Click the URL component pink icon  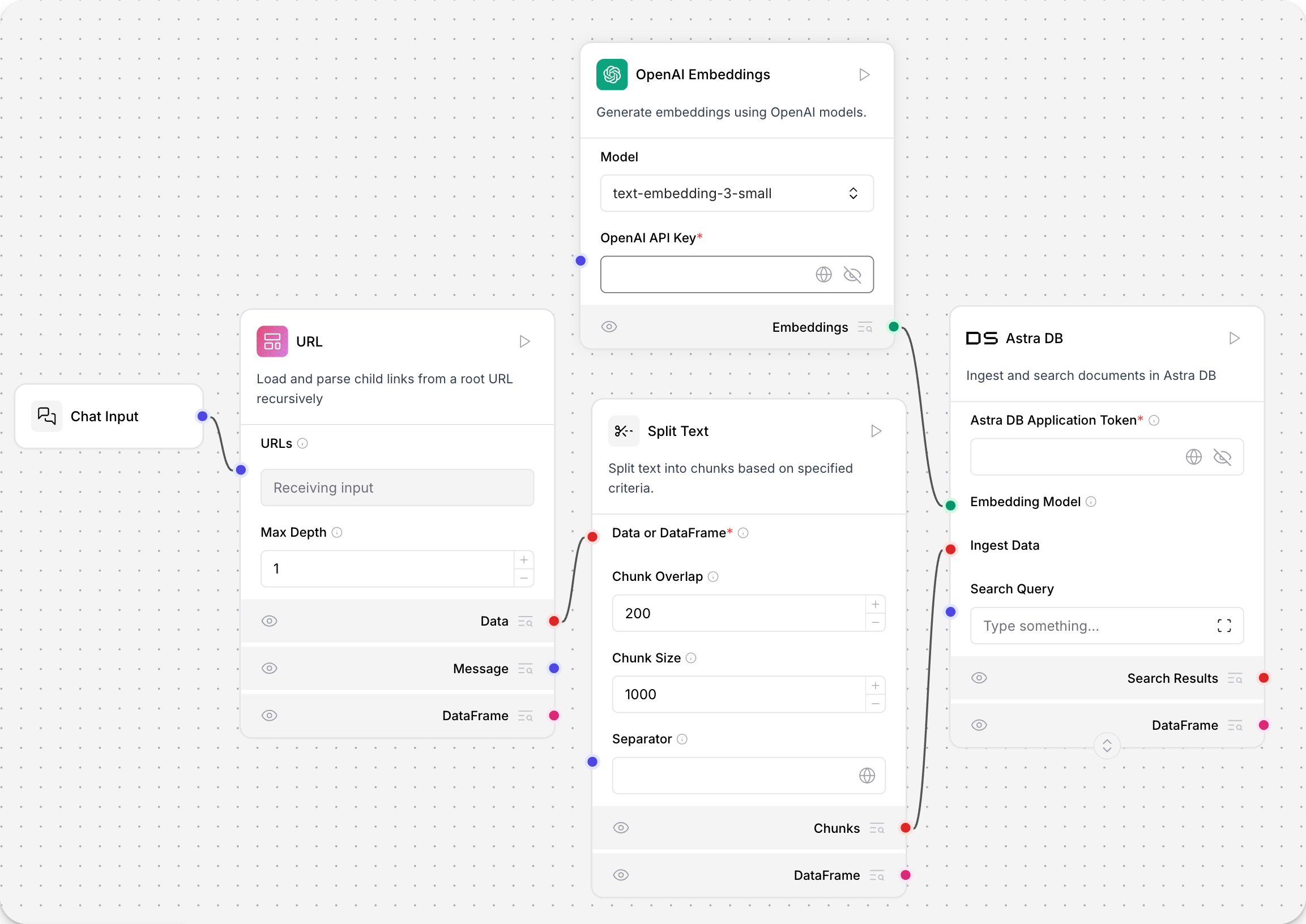coord(272,341)
